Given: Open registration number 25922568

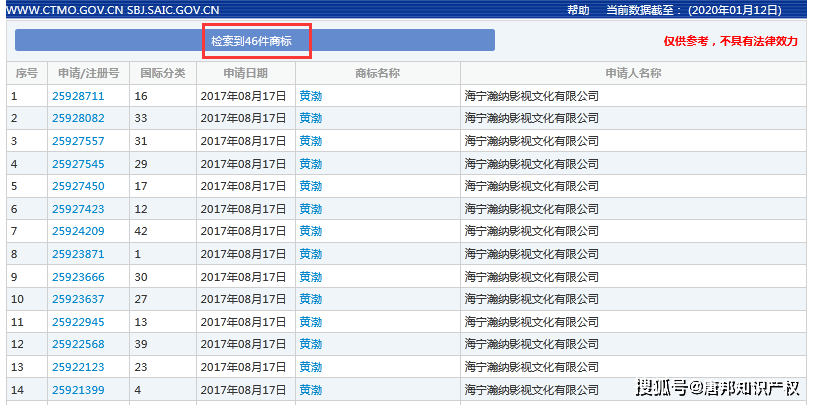Looking at the screenshot, I should [x=78, y=344].
